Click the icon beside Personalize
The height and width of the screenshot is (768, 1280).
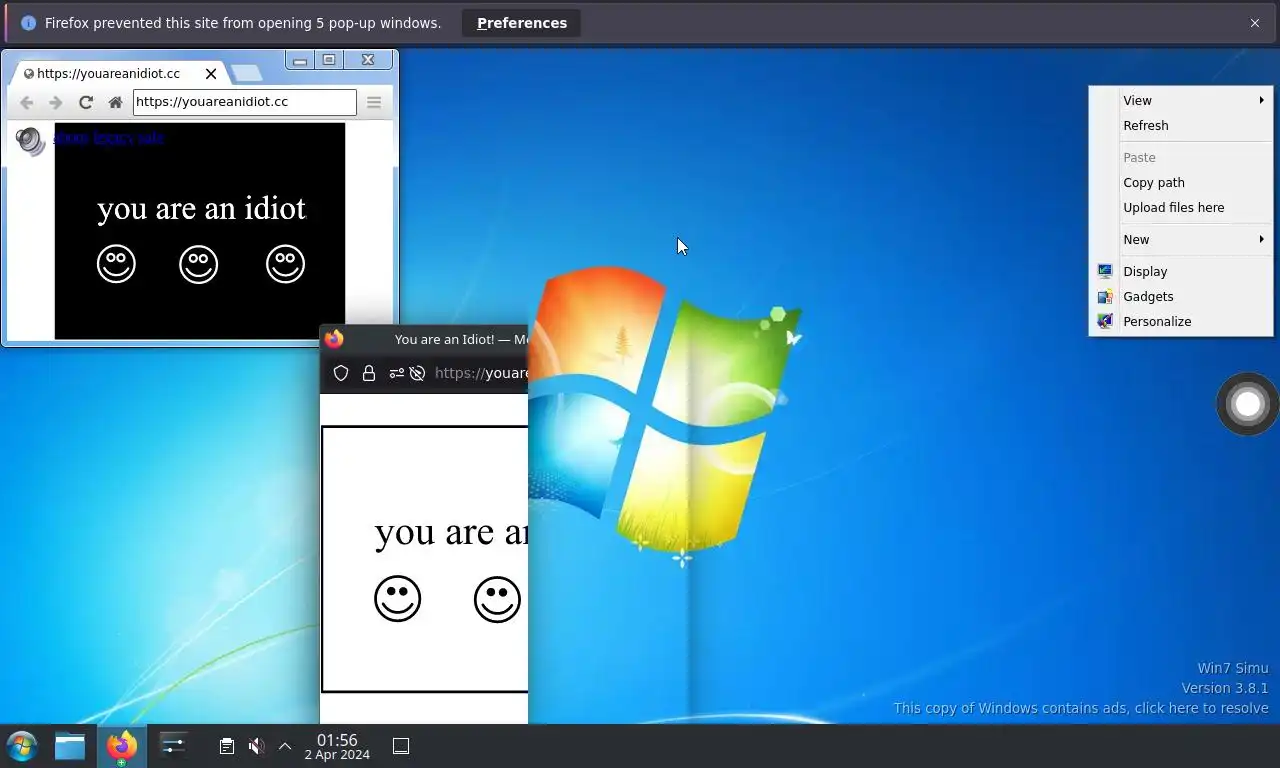pyautogui.click(x=1104, y=321)
